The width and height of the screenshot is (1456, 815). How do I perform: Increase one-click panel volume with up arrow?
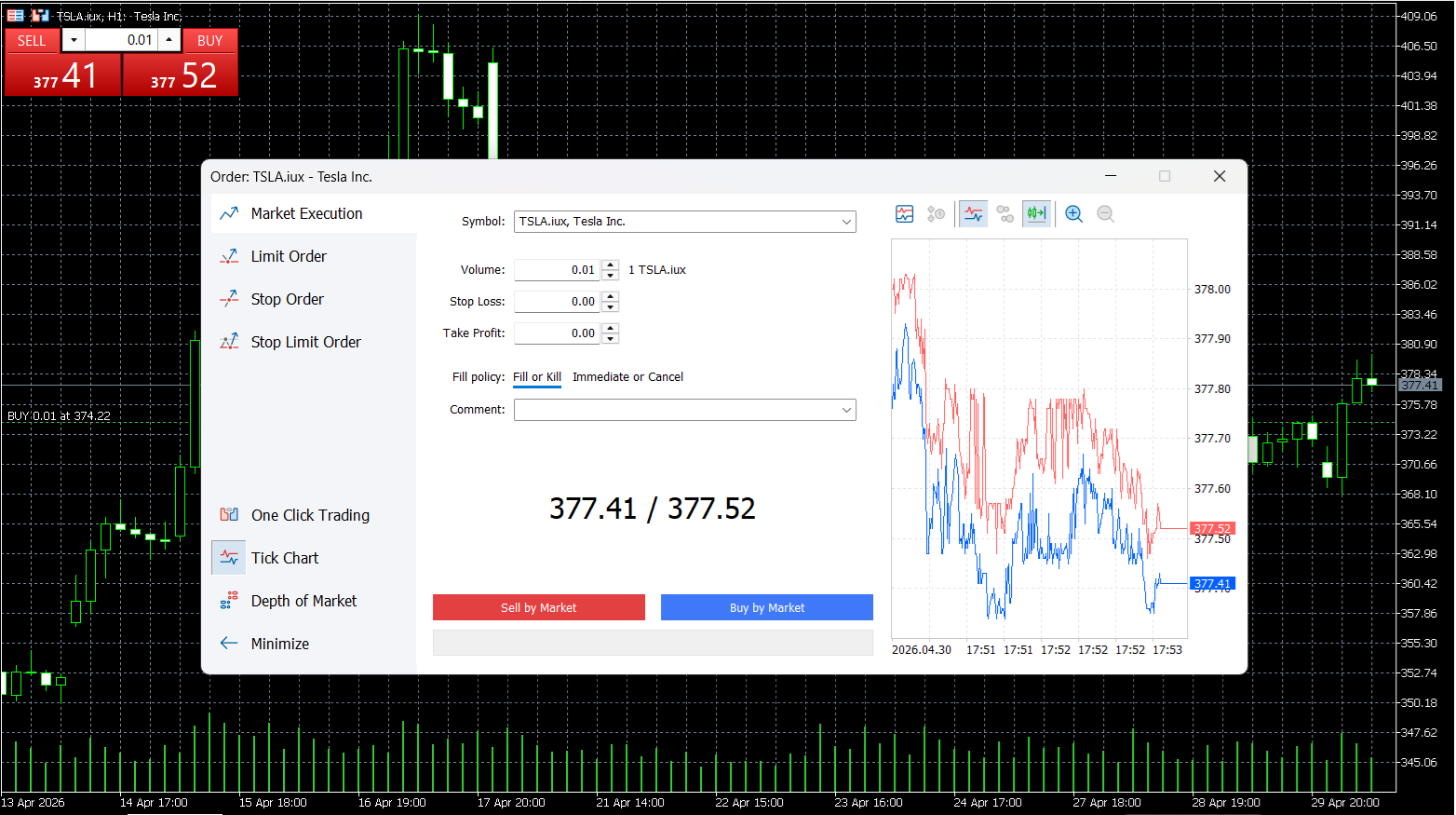pyautogui.click(x=169, y=40)
